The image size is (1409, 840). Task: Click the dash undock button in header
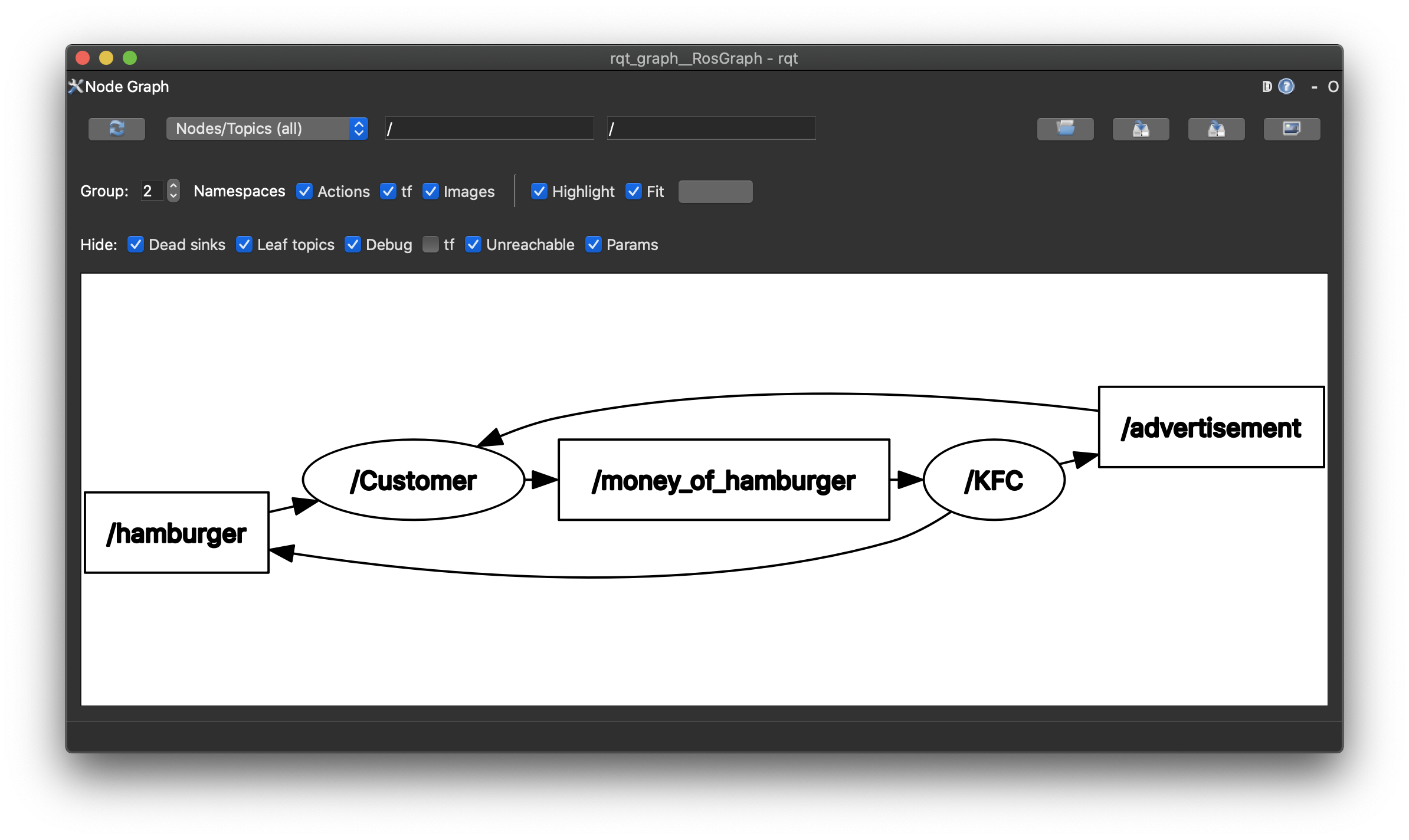(x=1314, y=87)
